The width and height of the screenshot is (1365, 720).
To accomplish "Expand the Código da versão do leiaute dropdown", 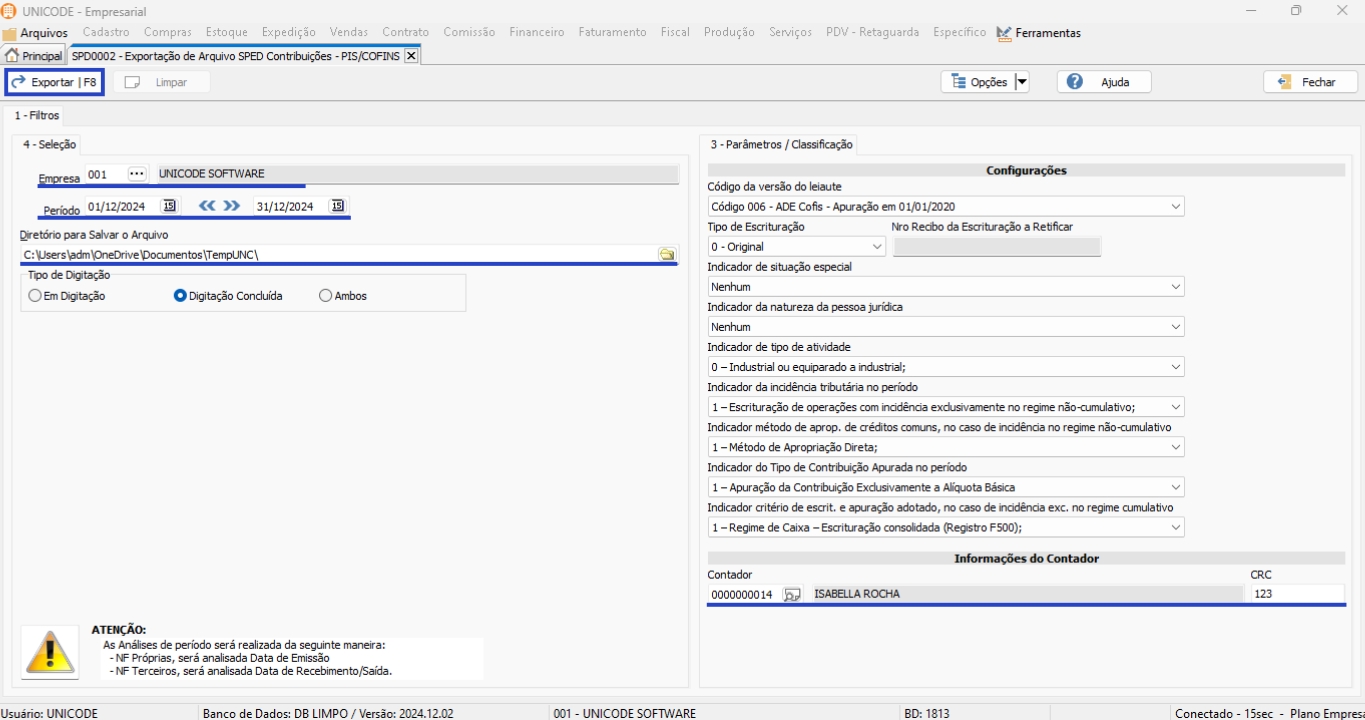I will (1175, 207).
